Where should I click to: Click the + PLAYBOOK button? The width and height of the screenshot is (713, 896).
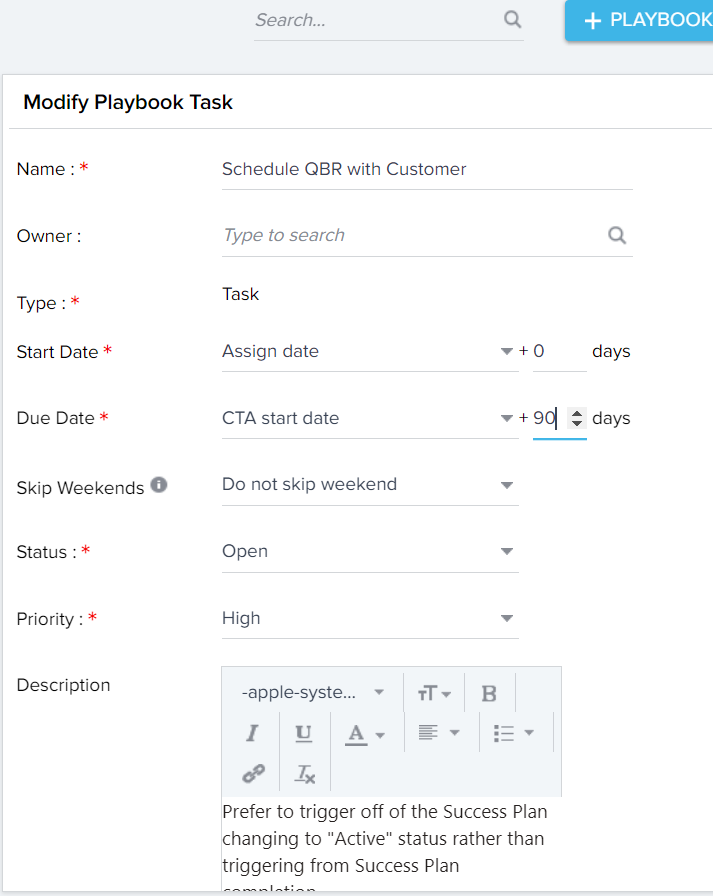click(639, 21)
